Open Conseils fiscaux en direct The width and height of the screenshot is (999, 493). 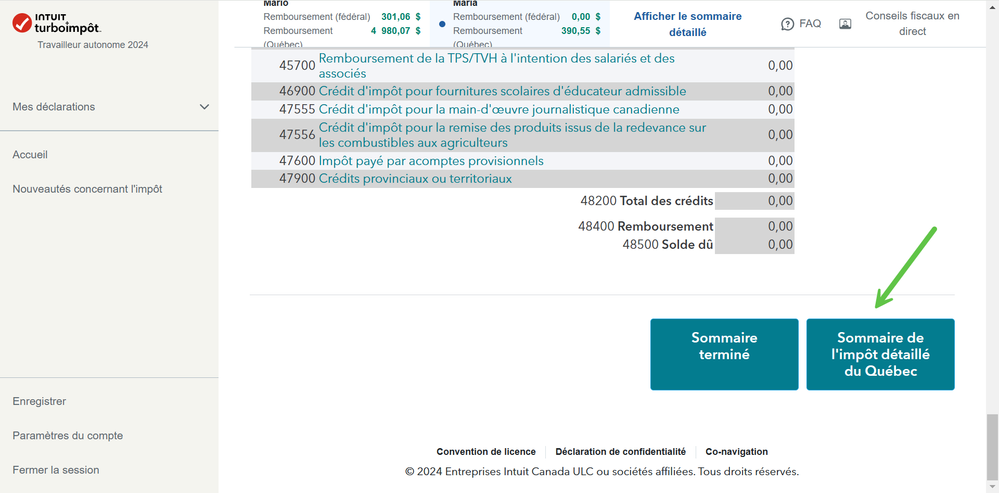click(912, 24)
